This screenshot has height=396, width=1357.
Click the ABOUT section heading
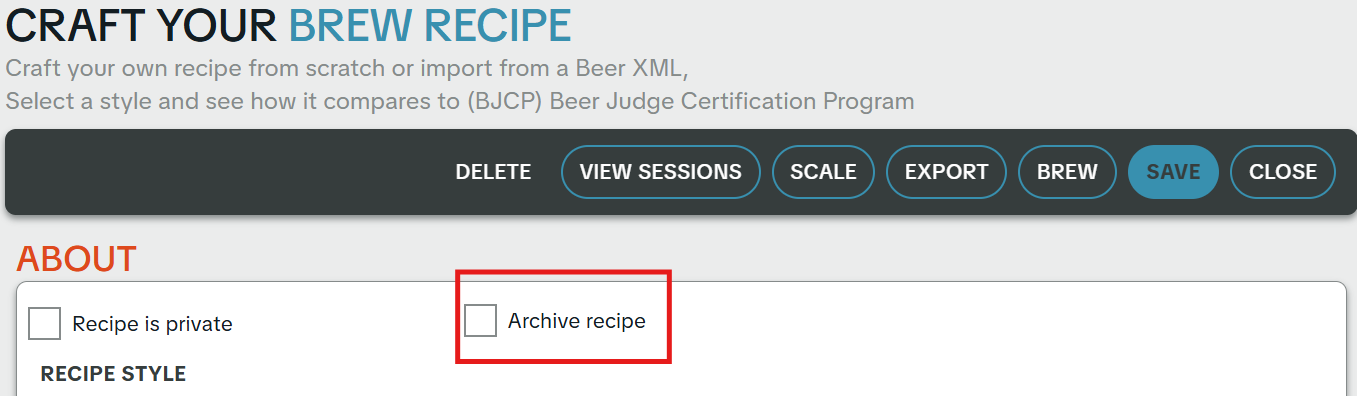click(x=76, y=259)
